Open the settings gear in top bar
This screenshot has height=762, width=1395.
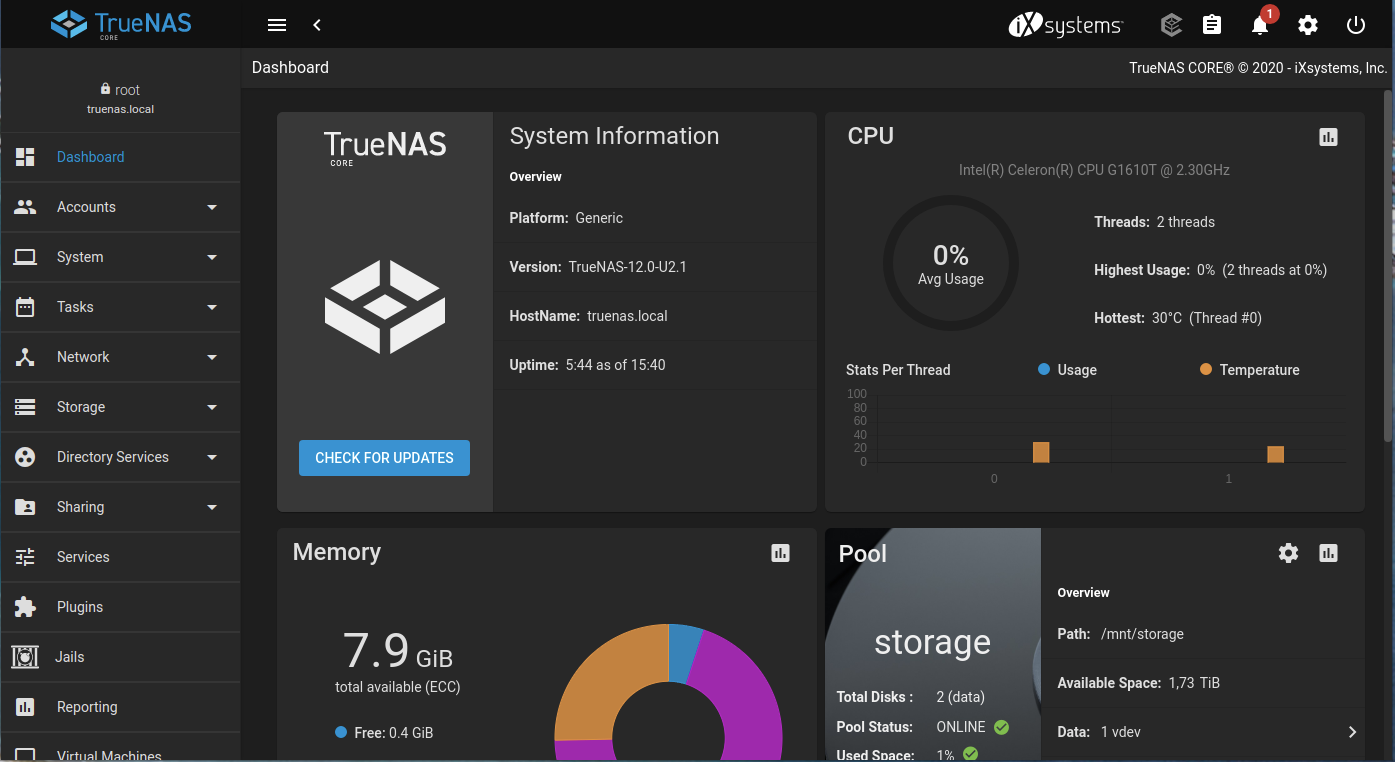(x=1308, y=25)
